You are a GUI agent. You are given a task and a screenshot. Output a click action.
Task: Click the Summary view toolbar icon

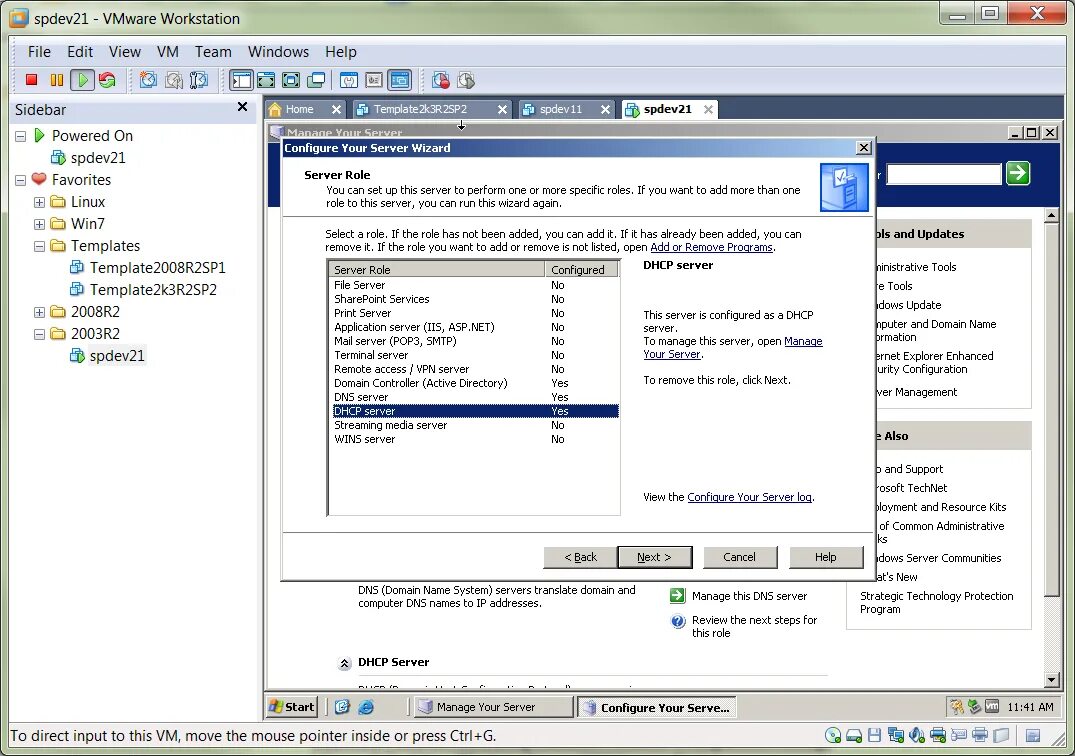click(x=349, y=80)
